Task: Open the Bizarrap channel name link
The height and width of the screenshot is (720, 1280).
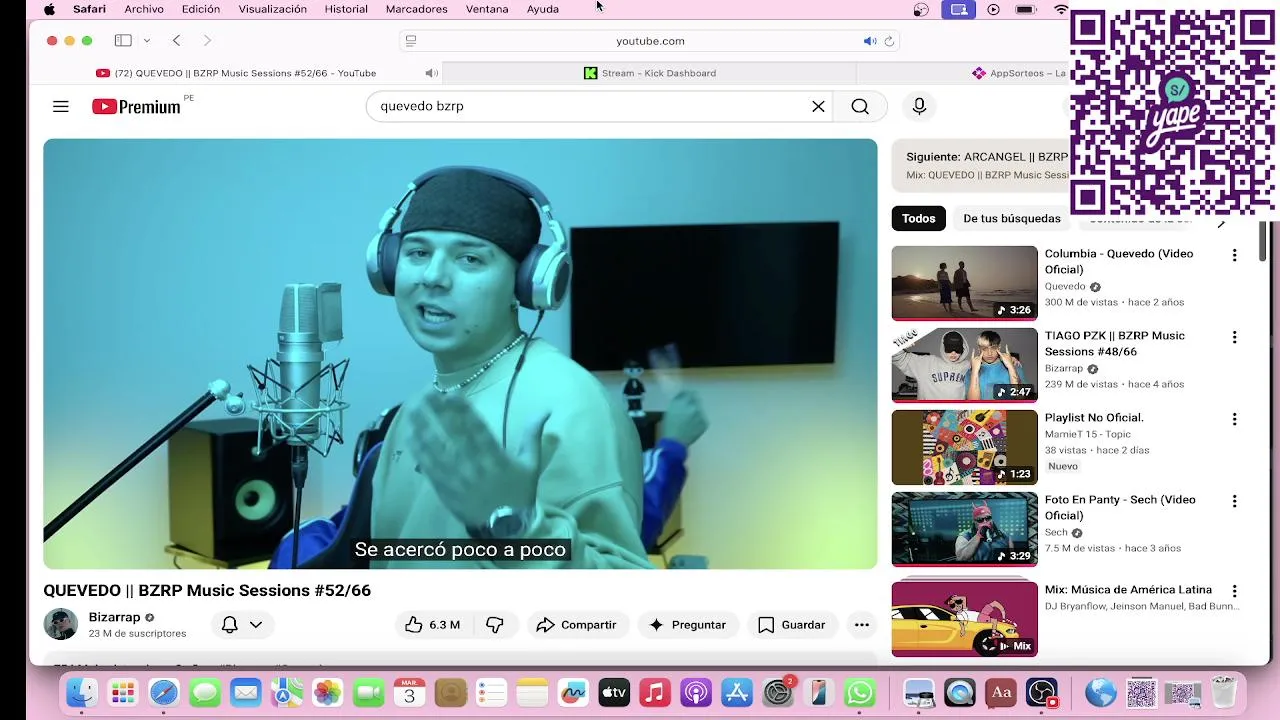Action: click(114, 617)
